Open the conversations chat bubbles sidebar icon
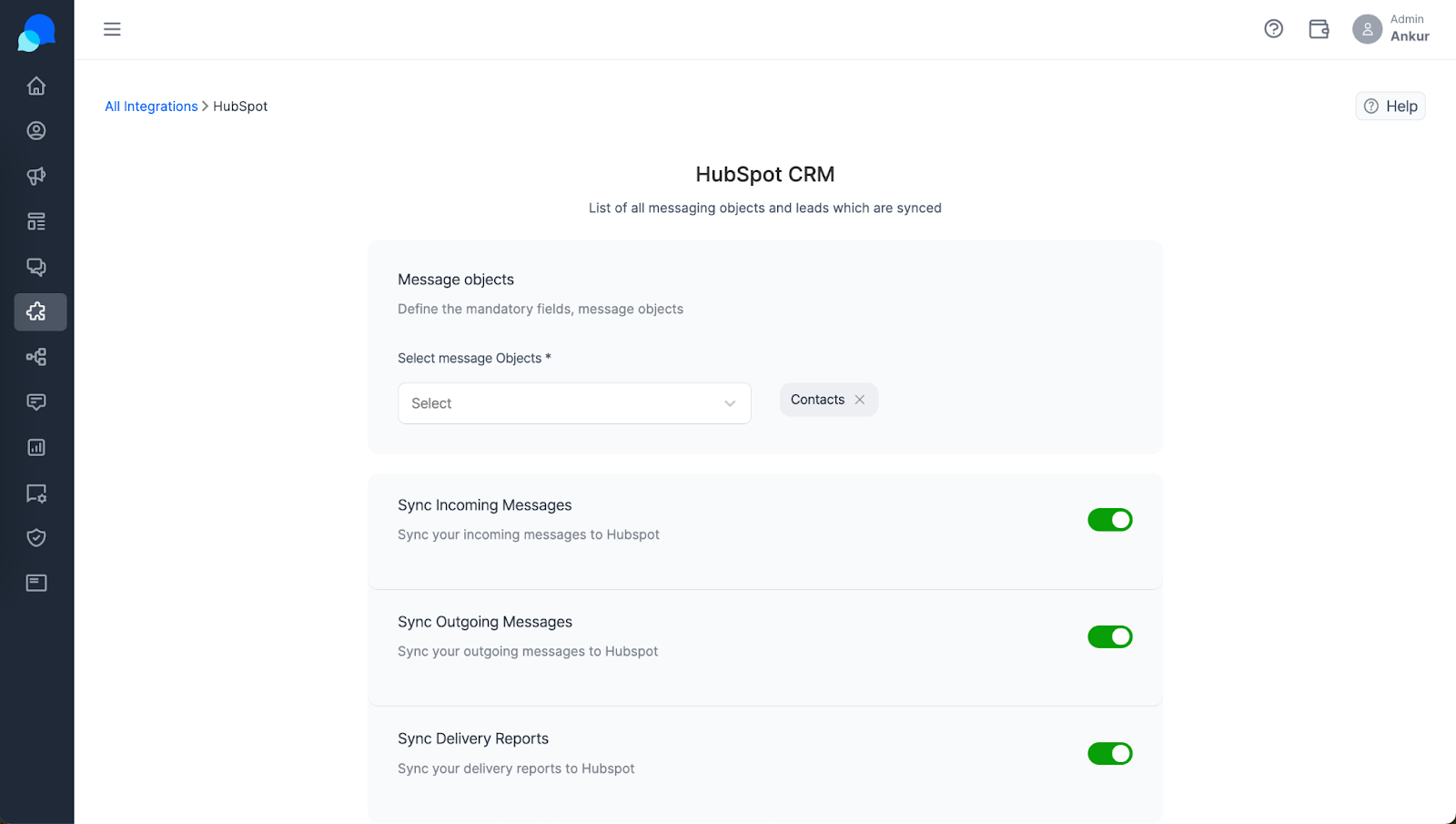 (x=36, y=267)
